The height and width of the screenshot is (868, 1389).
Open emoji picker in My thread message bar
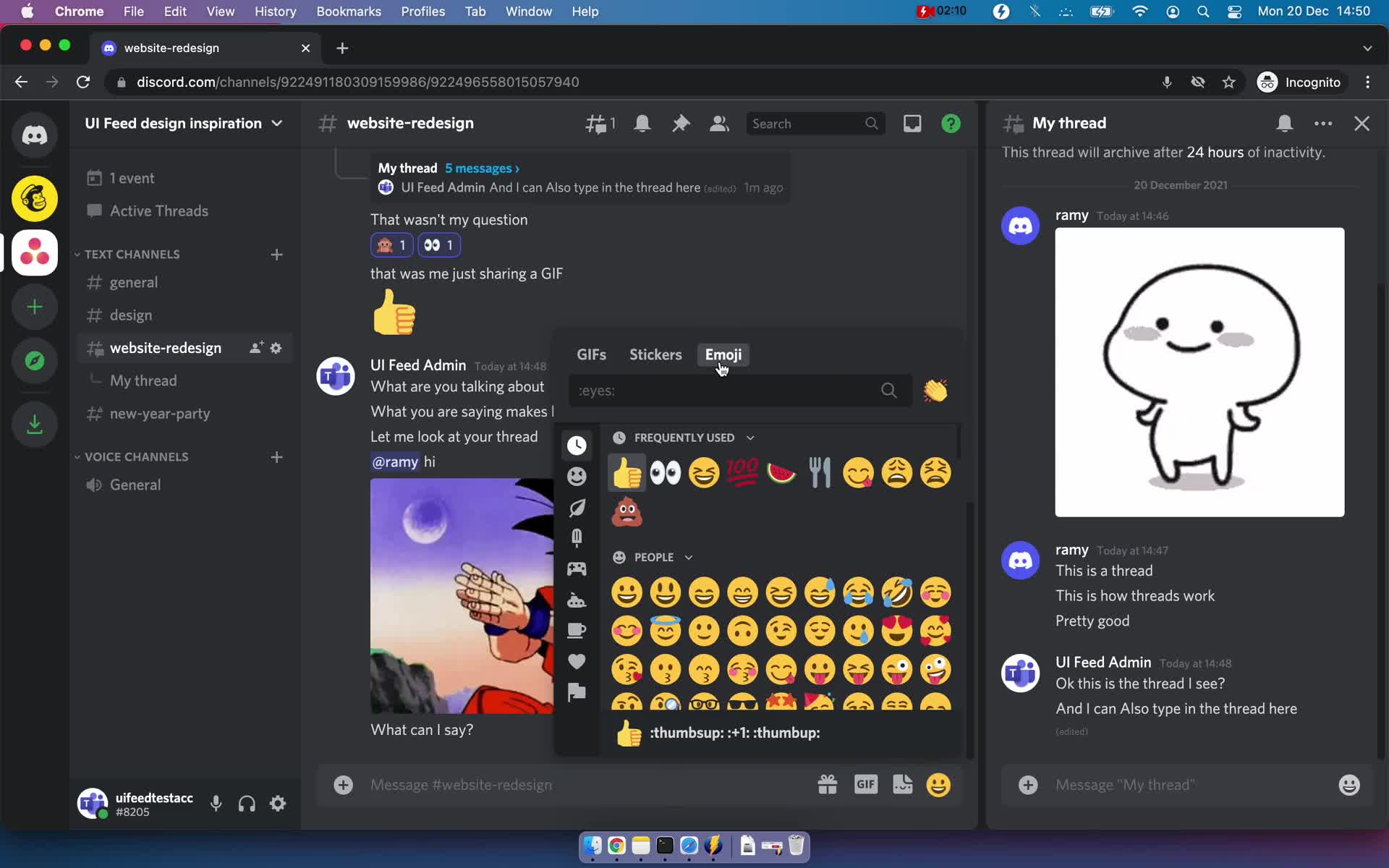[1349, 785]
